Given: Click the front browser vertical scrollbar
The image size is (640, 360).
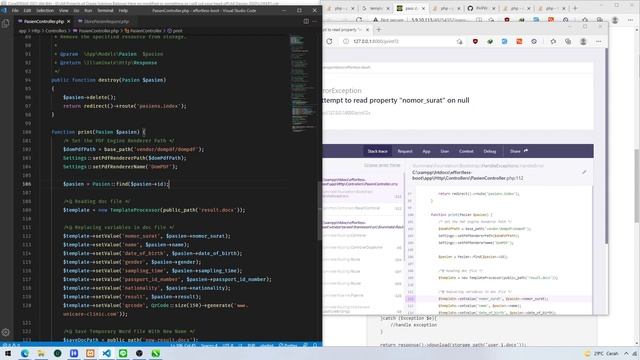Looking at the screenshot, I should coord(606,147).
